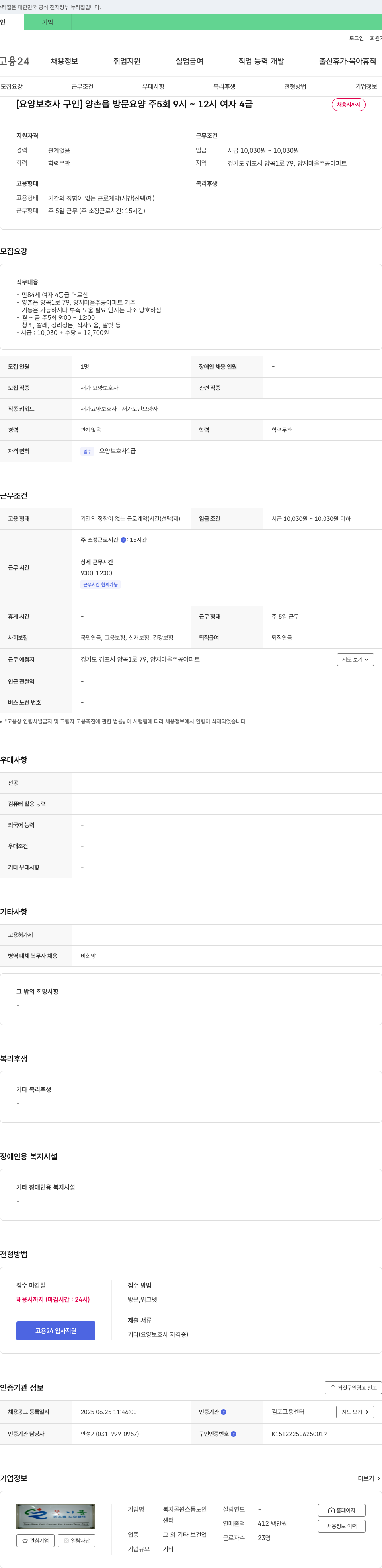Click the 채용시까지 badge near title
This screenshot has height=1568, width=382.
(349, 105)
